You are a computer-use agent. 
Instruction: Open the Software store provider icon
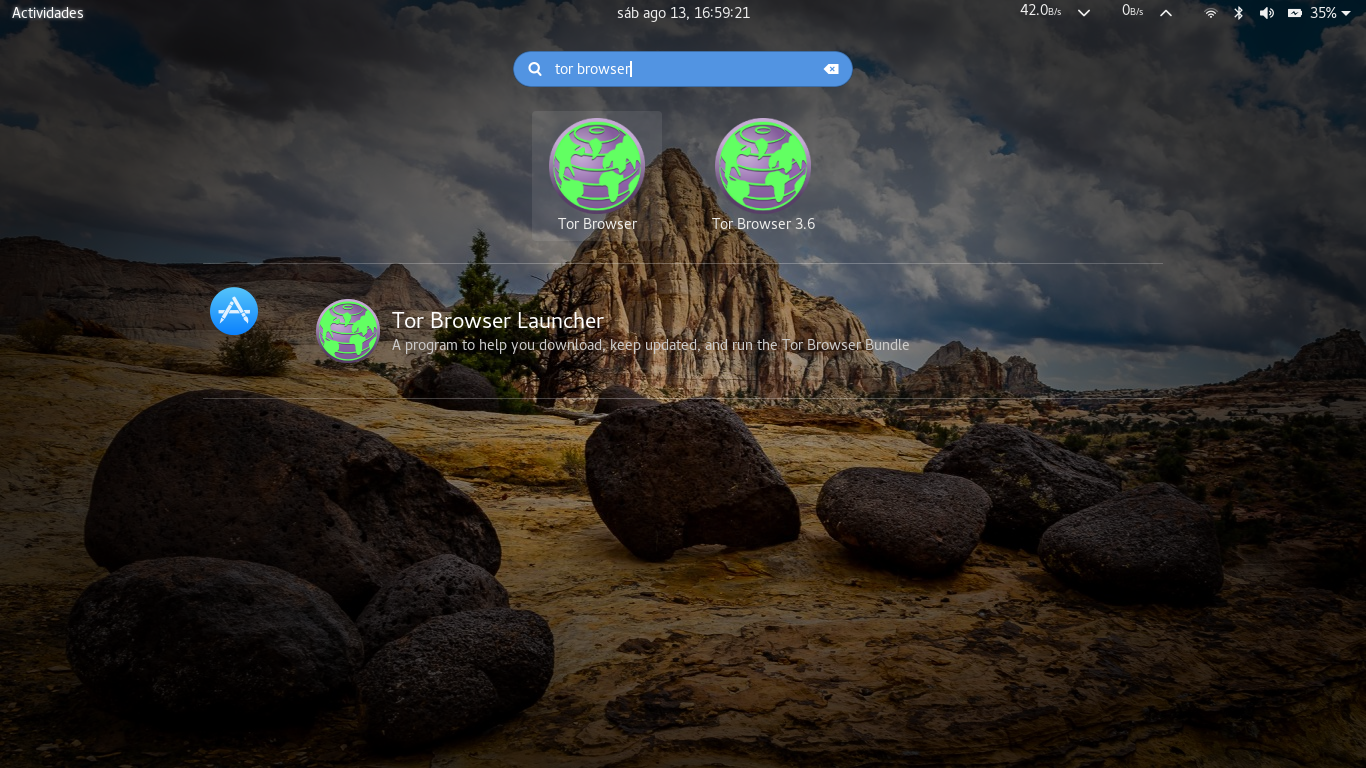pyautogui.click(x=234, y=311)
